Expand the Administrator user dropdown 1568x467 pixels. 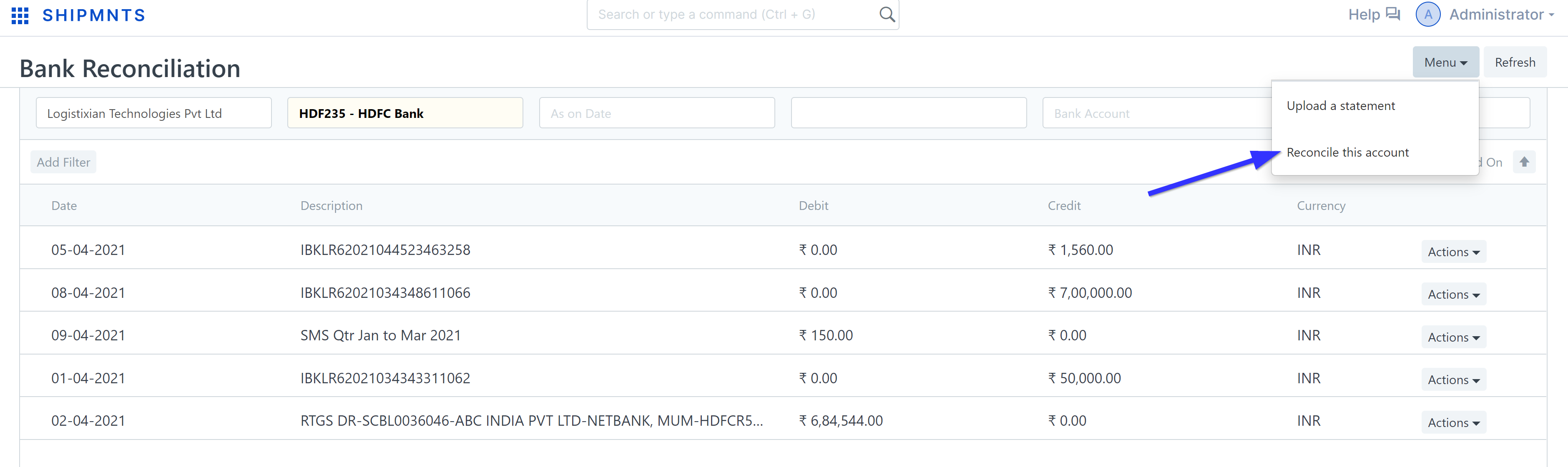pyautogui.click(x=1502, y=15)
